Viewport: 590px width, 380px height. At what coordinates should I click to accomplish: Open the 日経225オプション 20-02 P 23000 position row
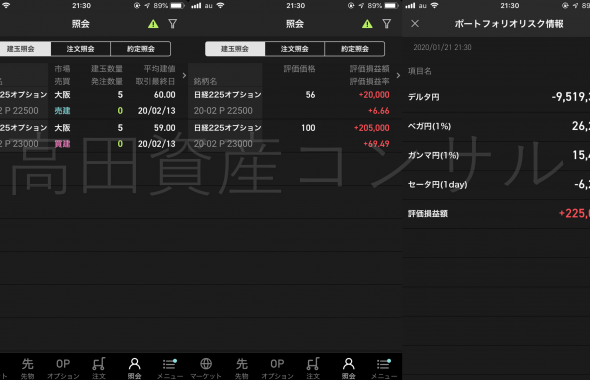[295, 136]
